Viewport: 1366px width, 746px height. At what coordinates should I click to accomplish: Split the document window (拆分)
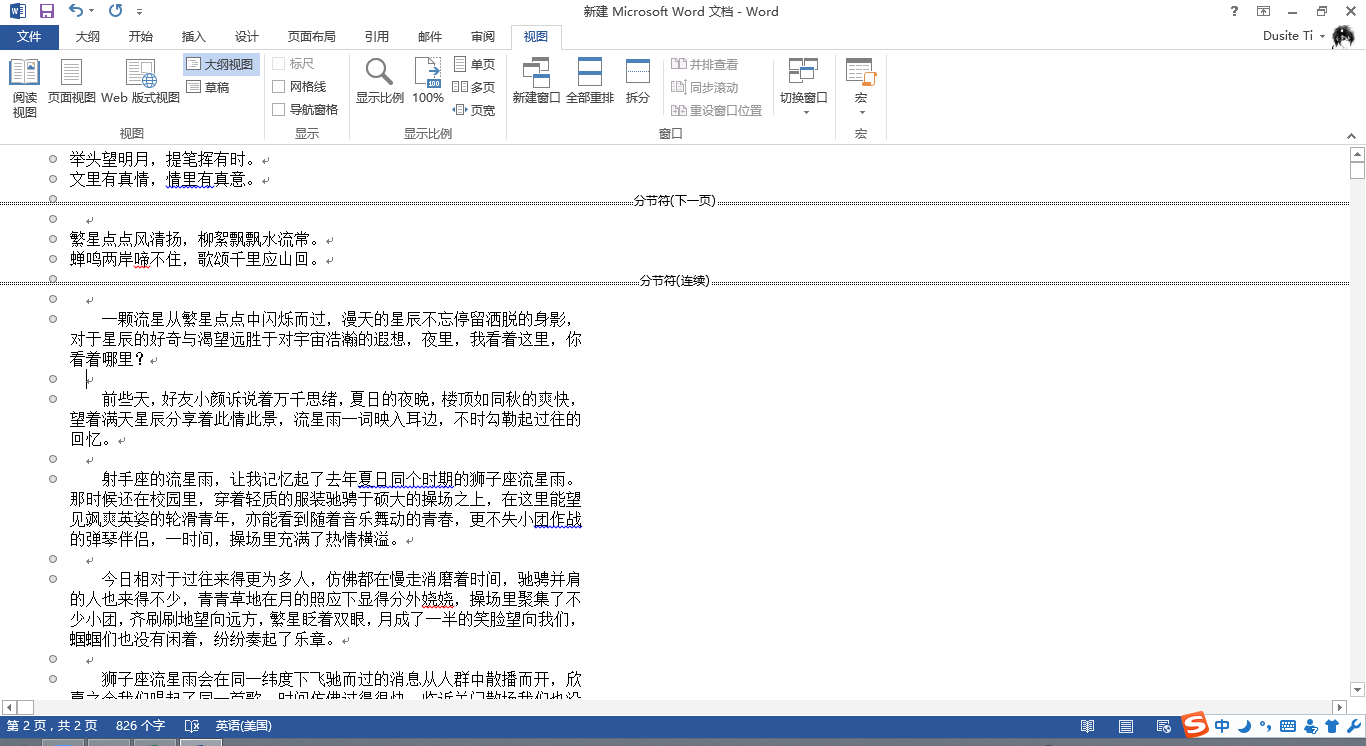638,82
